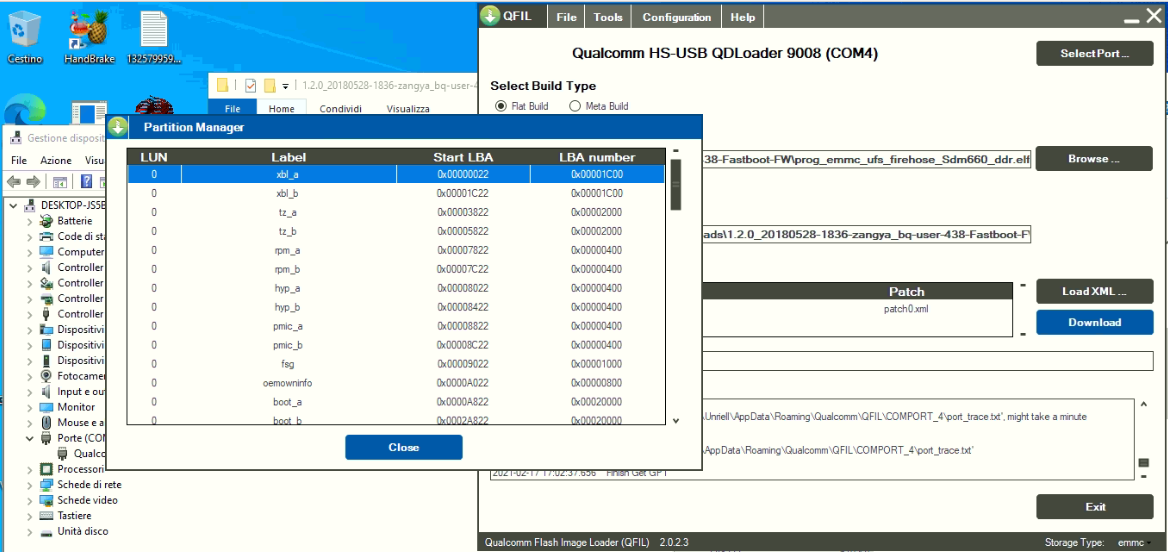Click the Partition Manager title bar logo
1168x552 pixels.
118,127
